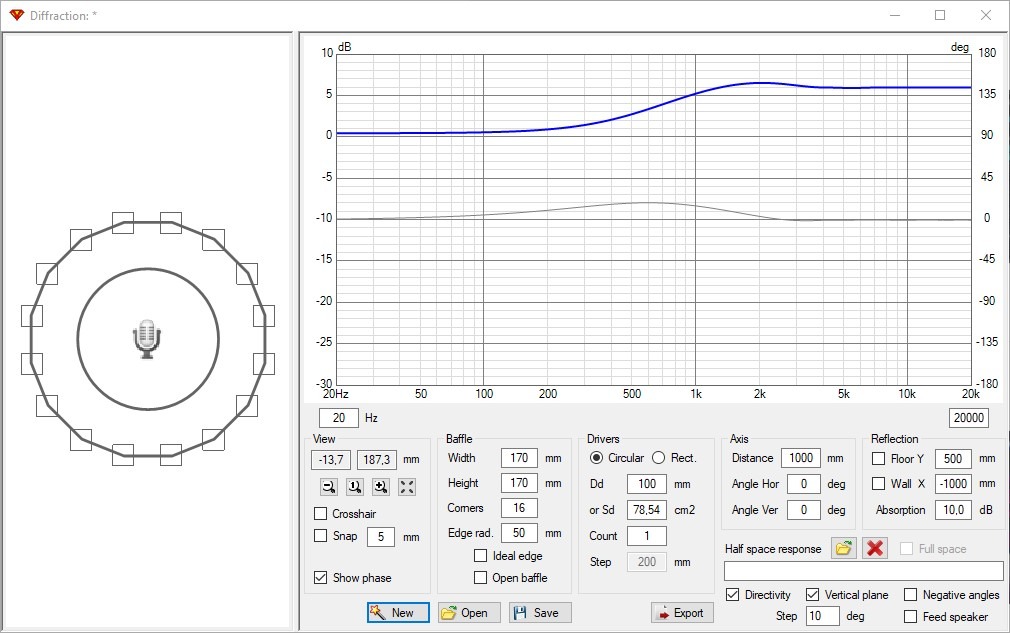
Task: Click the Angle Ver input field
Action: click(x=803, y=509)
